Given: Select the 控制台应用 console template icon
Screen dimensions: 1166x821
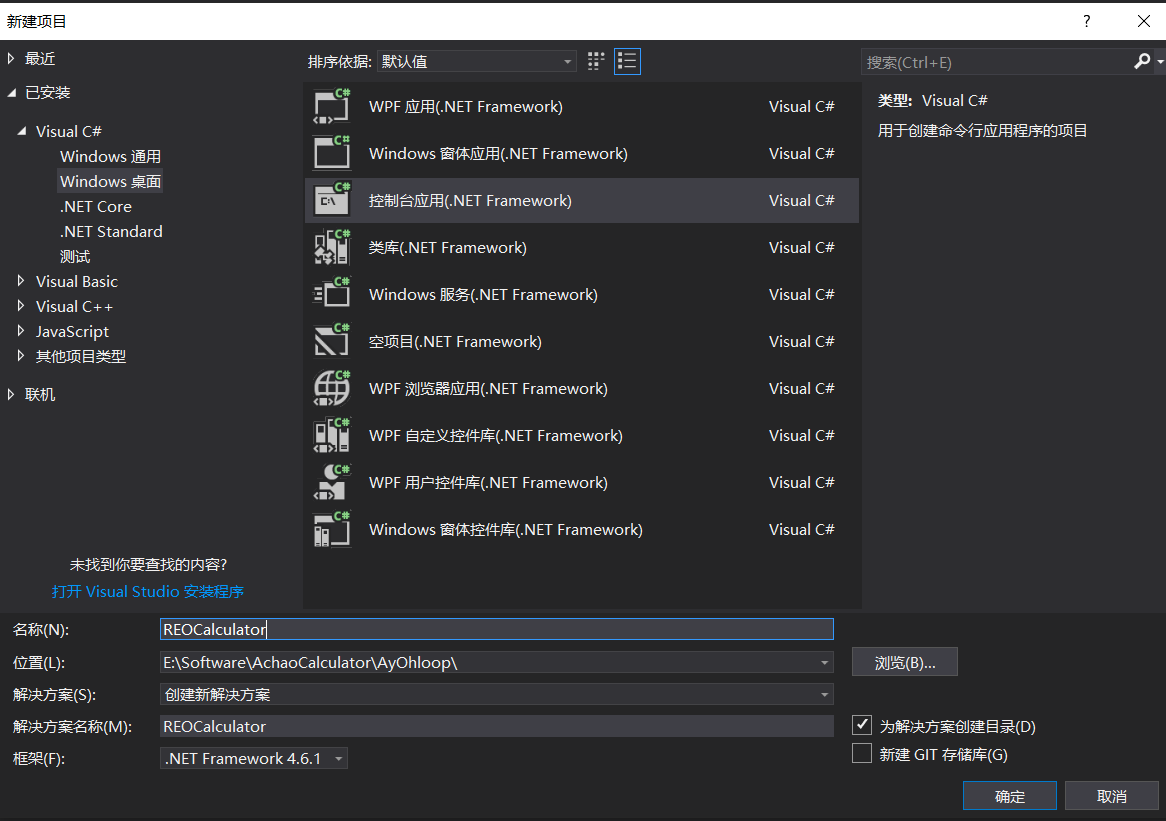Looking at the screenshot, I should tap(332, 200).
